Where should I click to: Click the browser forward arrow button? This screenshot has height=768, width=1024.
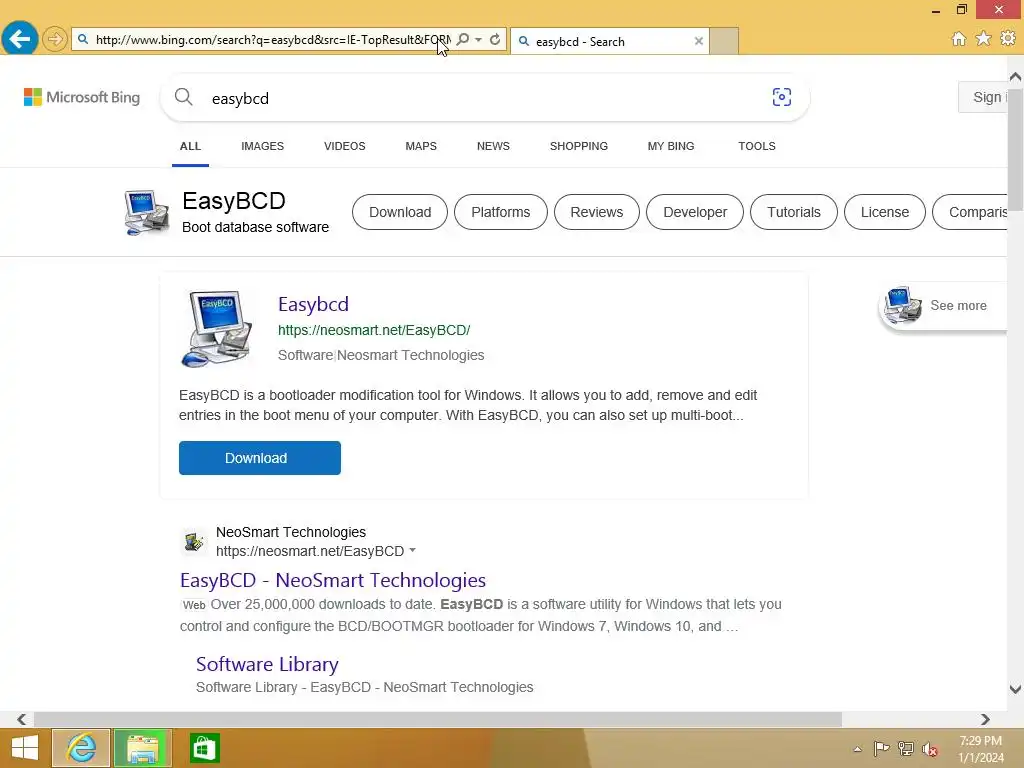[x=55, y=39]
